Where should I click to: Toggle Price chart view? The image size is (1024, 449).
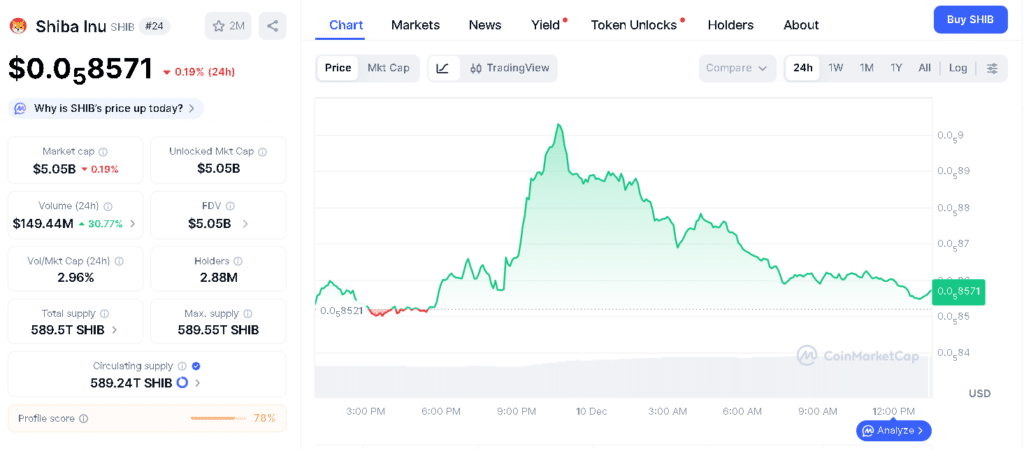point(338,68)
